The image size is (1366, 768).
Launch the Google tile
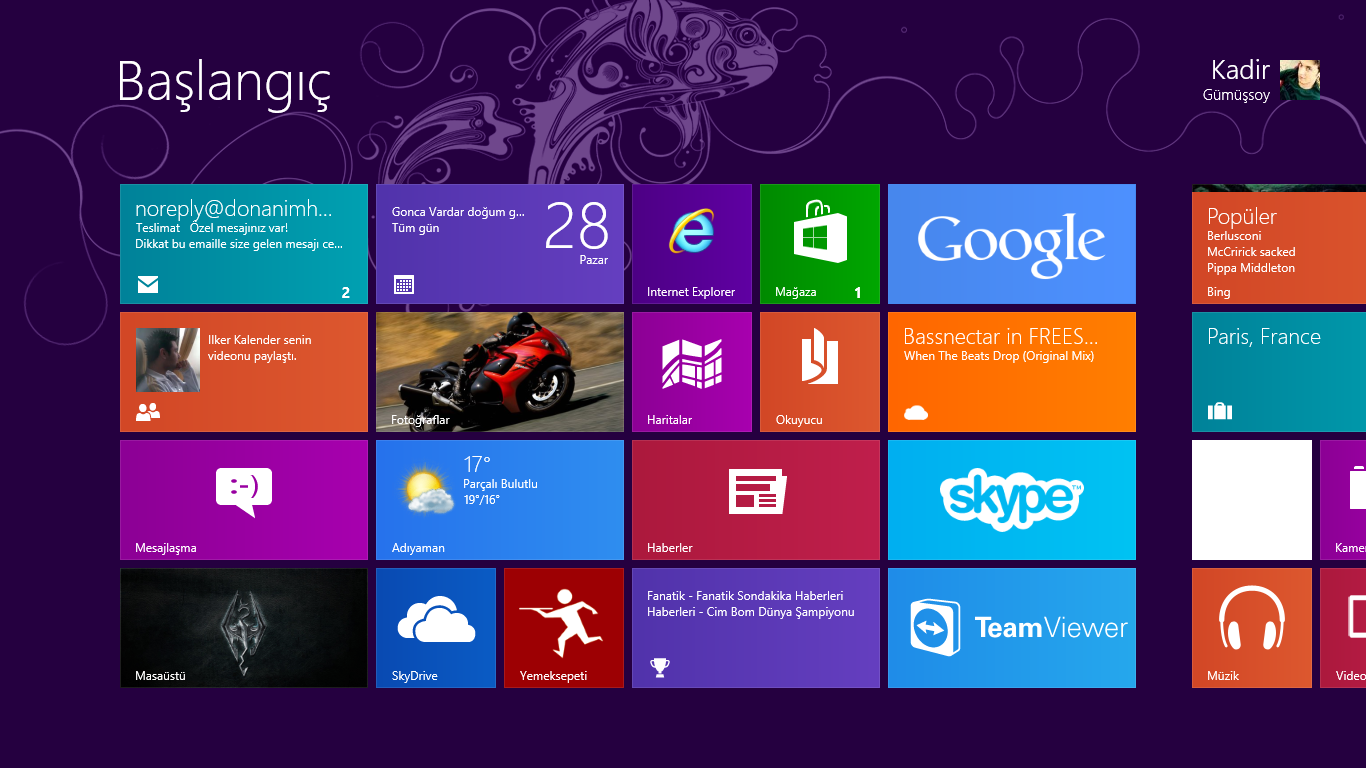[x=1012, y=244]
